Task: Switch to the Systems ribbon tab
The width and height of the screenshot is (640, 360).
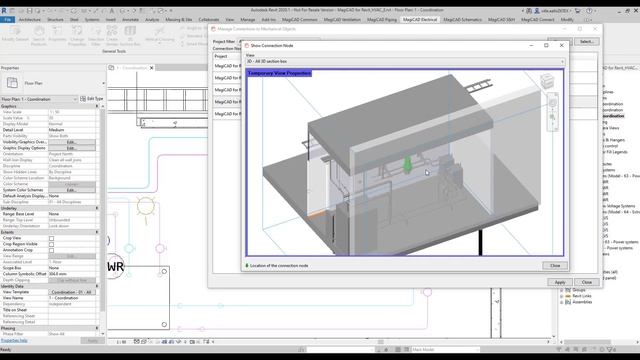Action: pyautogui.click(x=92, y=20)
